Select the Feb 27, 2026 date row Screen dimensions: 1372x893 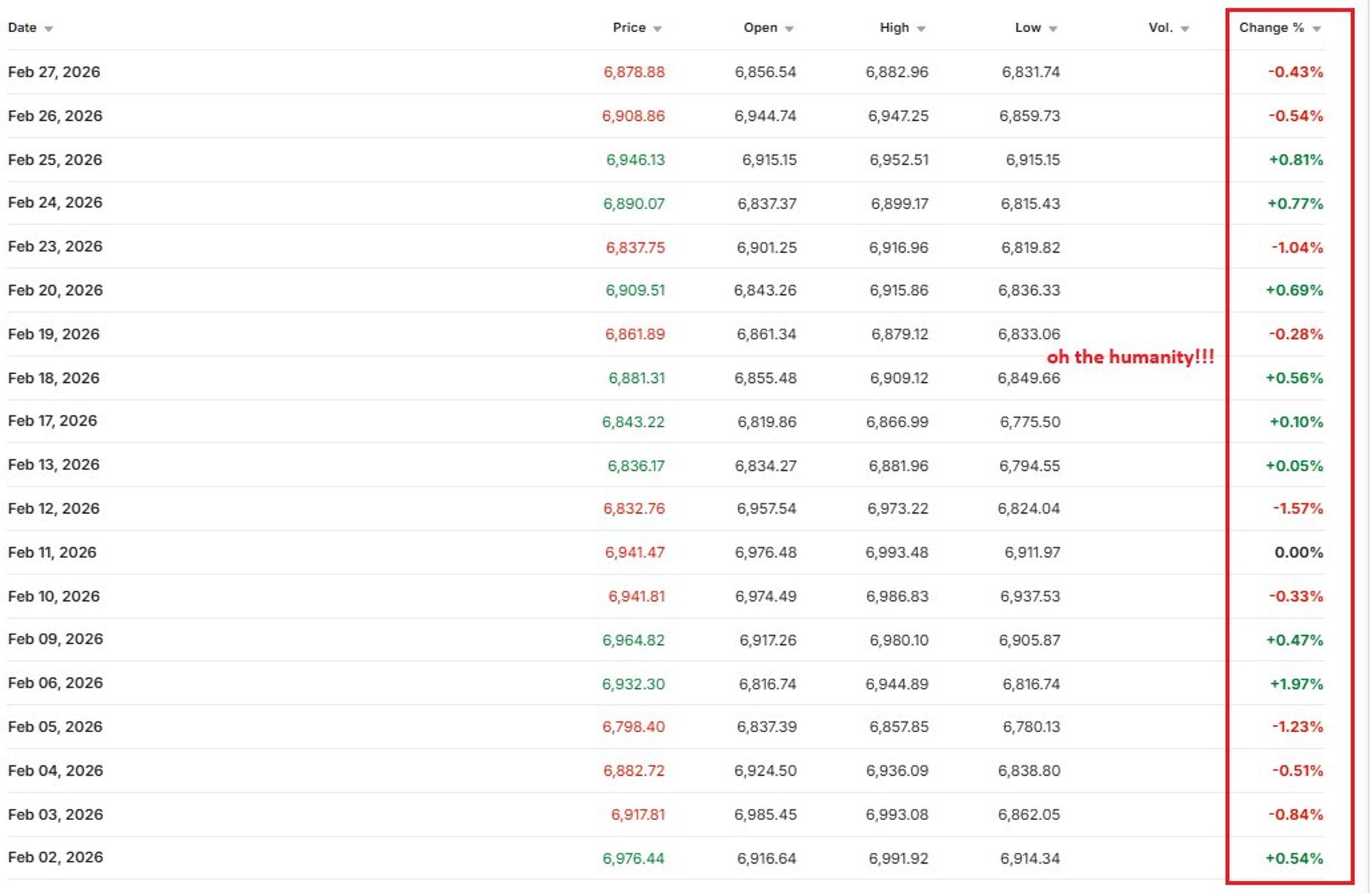click(x=54, y=72)
